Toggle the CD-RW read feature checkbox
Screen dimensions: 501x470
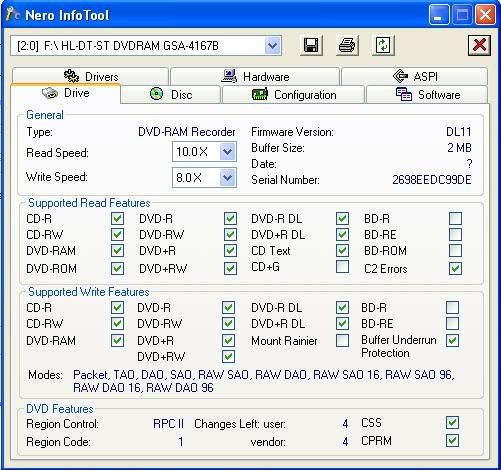(117, 234)
